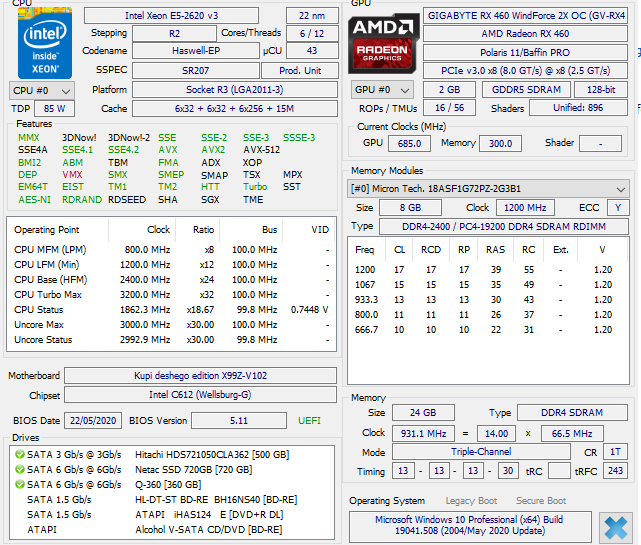Select the Hitachi HDS721050CLA362 drive row
The image size is (641, 545).
tap(172, 455)
